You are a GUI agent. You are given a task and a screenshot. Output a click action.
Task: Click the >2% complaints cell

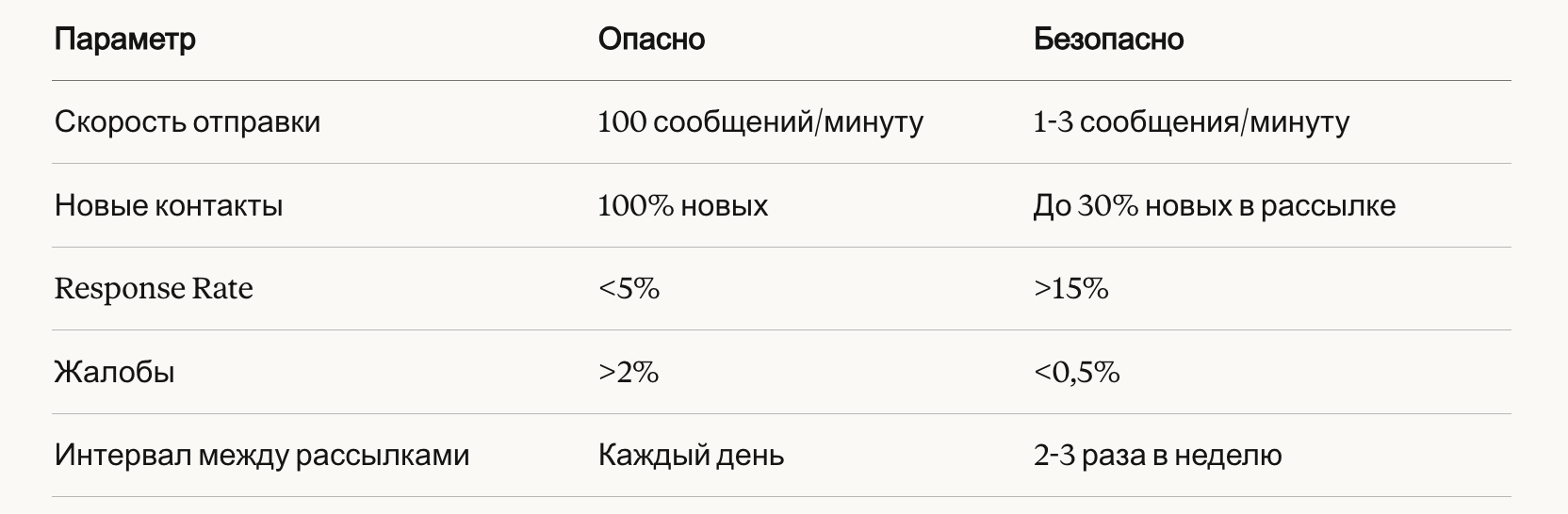629,372
